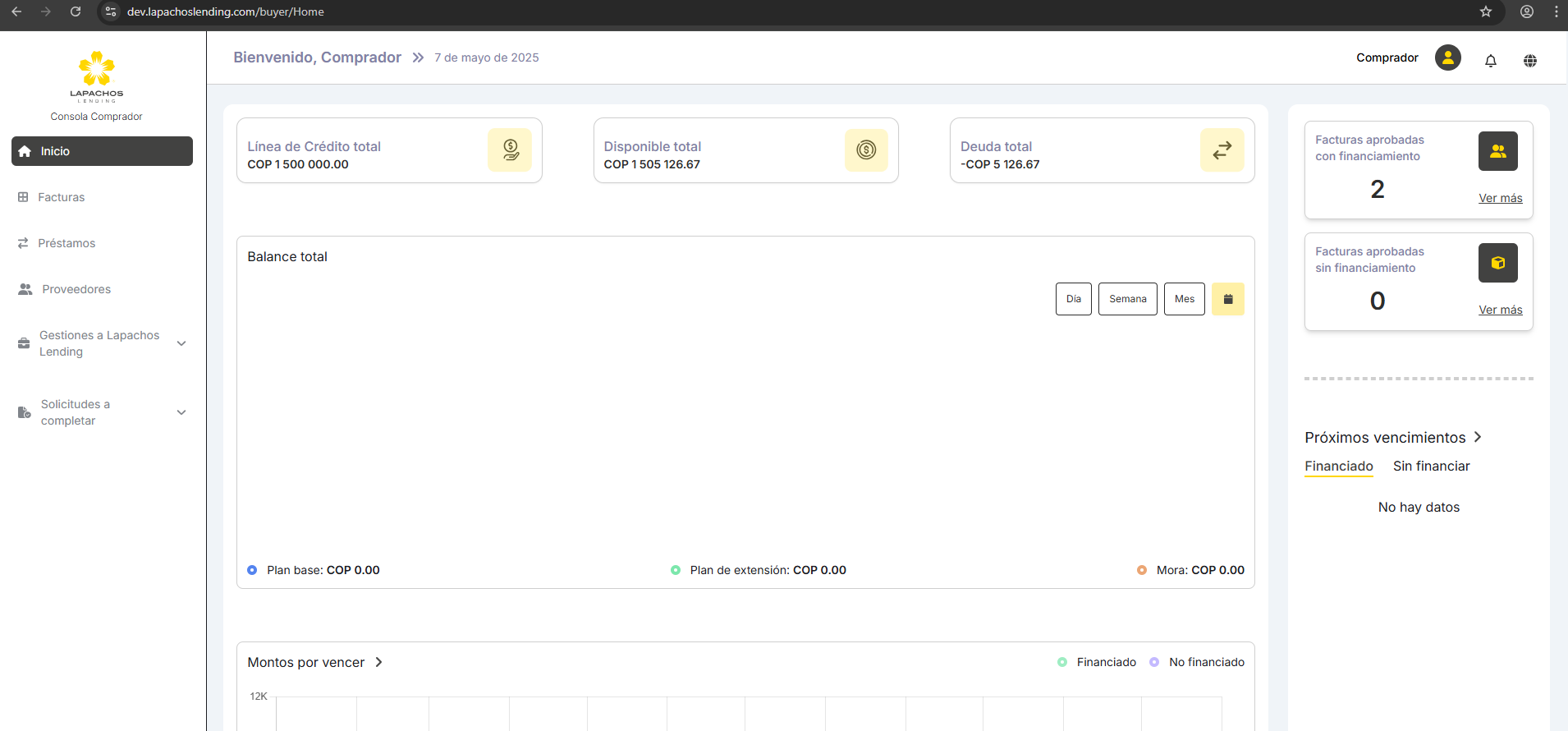
Task: Click the Deuda total transfer arrows icon
Action: 1222,150
